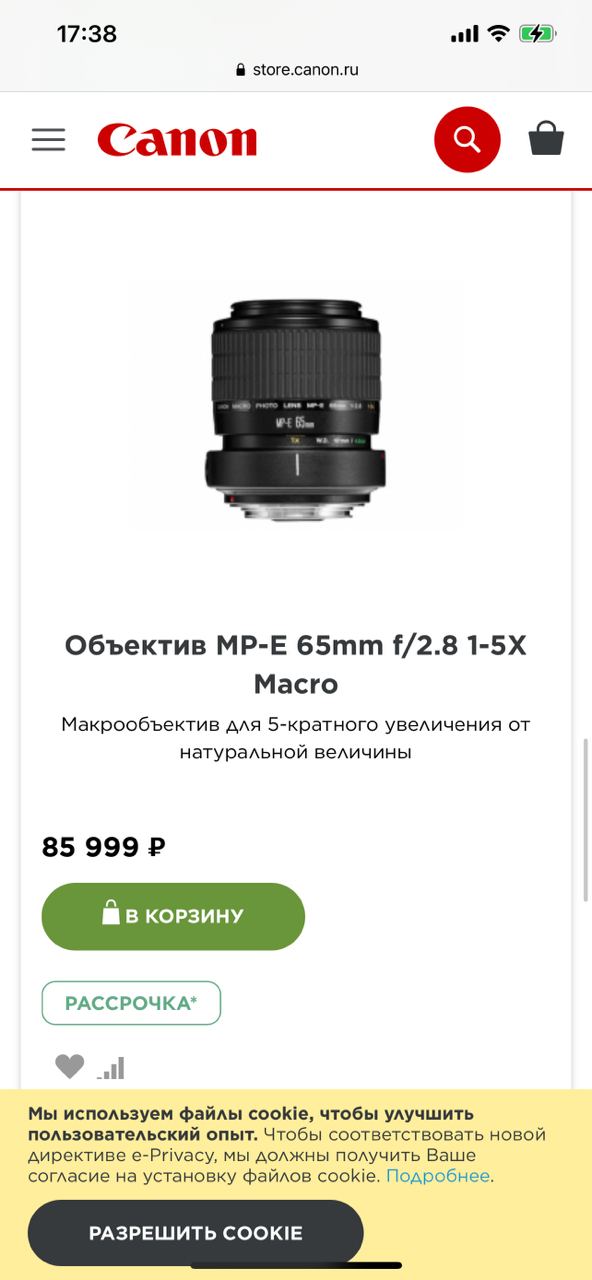592x1280 pixels.
Task: Add lens to favorites with heart icon
Action: click(x=69, y=1067)
